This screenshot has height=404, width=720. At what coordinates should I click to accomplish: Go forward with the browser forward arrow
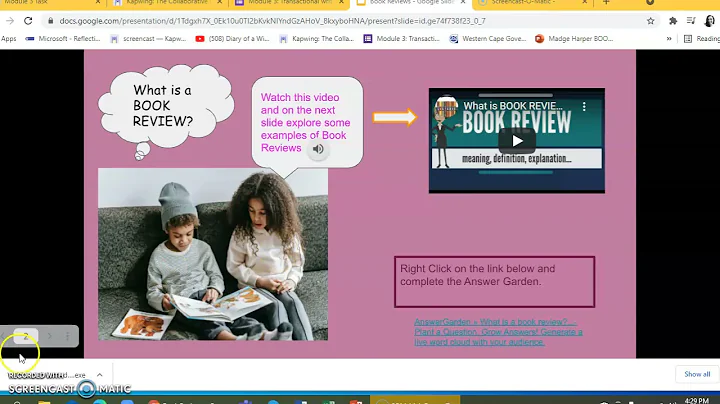(10, 21)
